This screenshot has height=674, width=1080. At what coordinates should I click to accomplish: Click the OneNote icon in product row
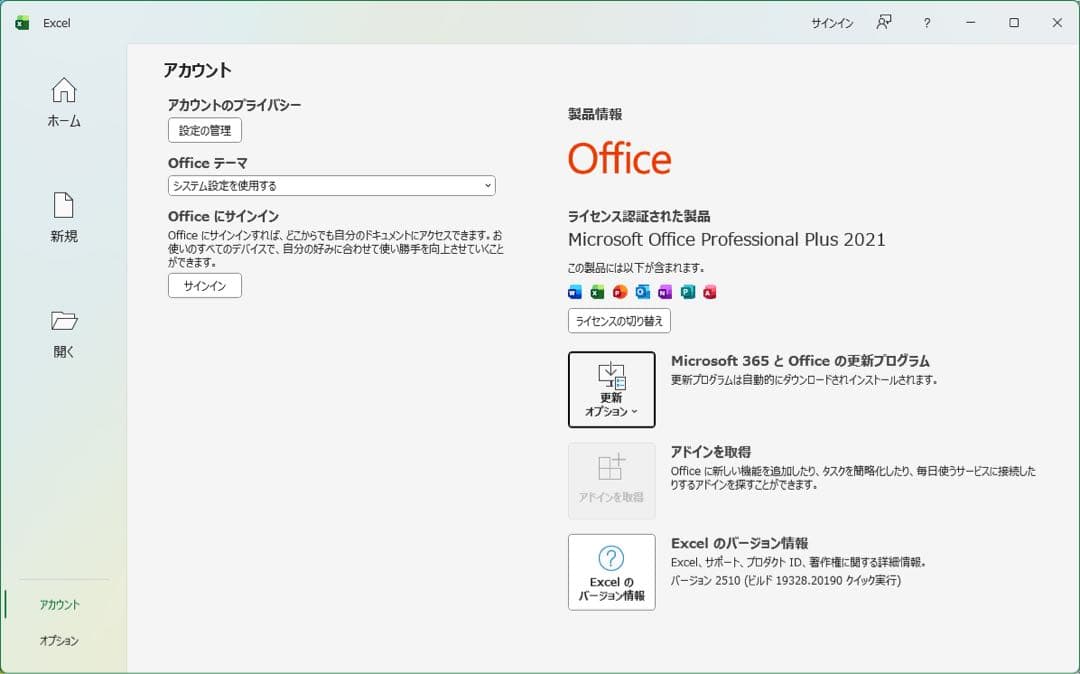(x=663, y=291)
